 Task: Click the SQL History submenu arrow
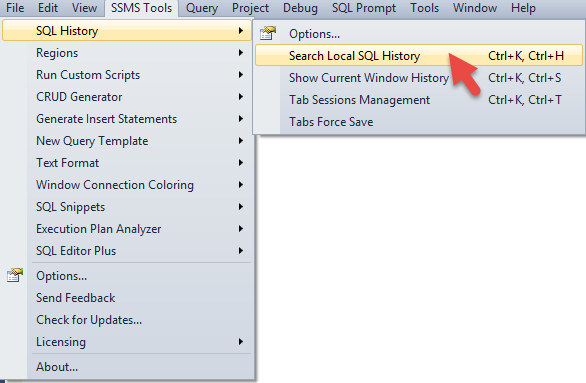tap(241, 31)
